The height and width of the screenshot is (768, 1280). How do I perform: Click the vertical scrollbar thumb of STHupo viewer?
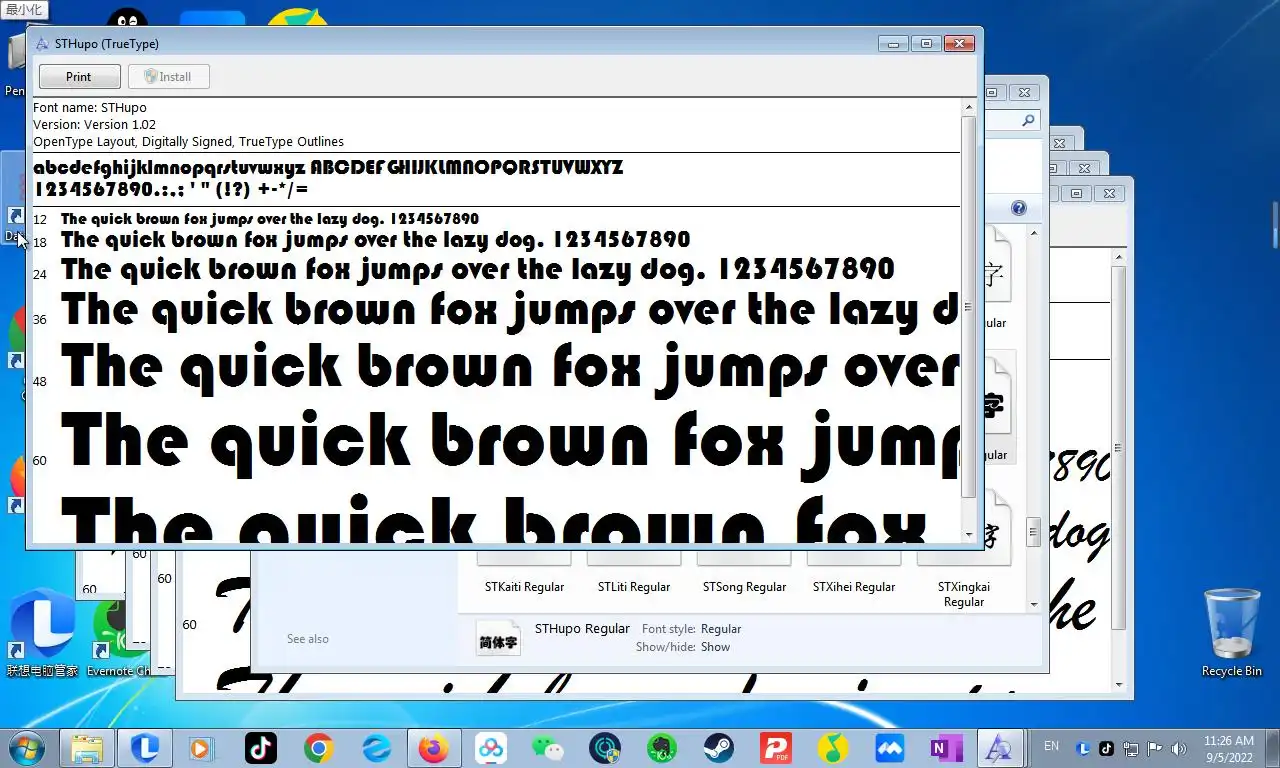[x=968, y=307]
